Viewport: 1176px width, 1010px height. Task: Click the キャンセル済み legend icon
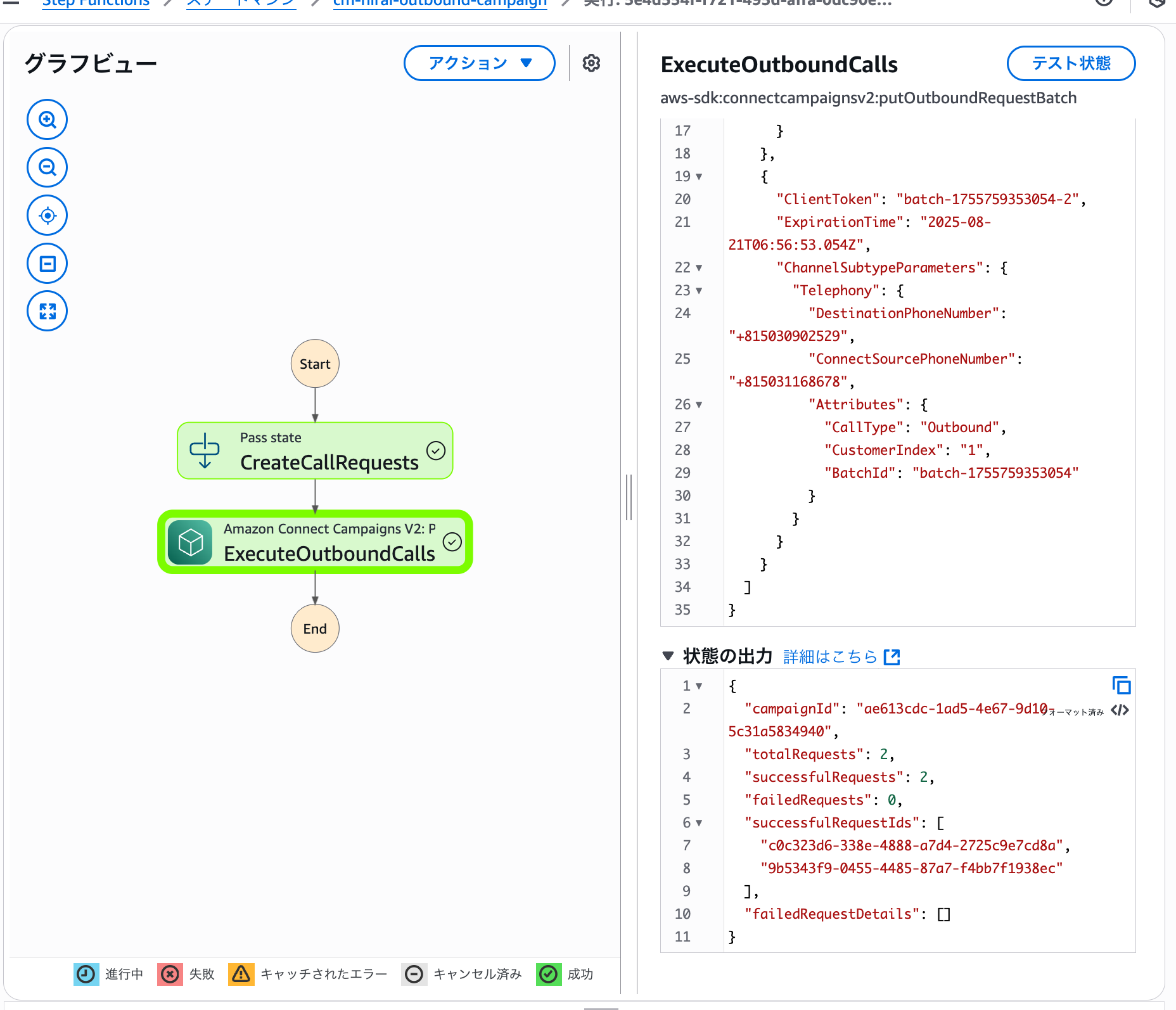point(414,974)
